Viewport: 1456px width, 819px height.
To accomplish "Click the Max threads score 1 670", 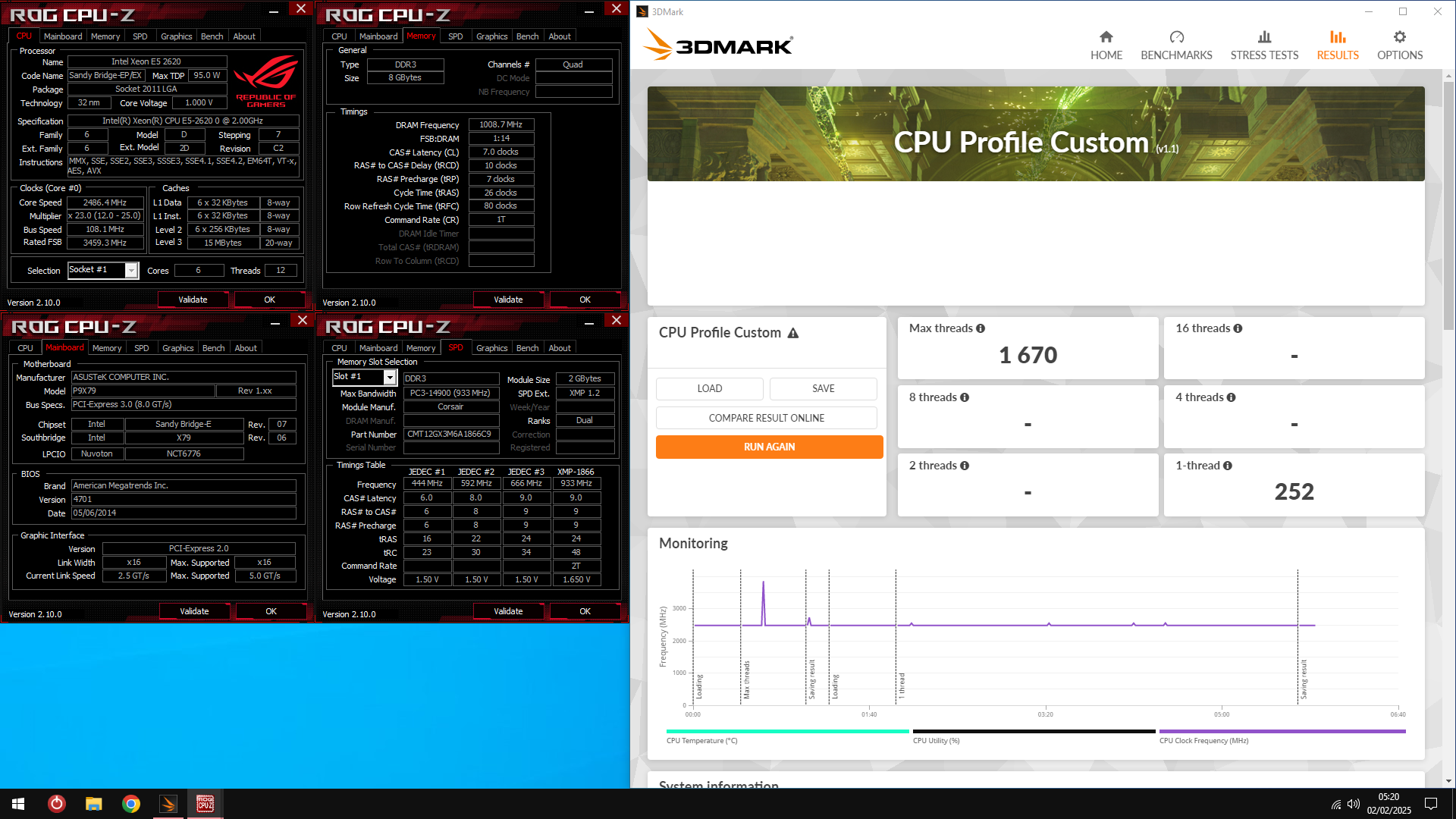I will (x=1028, y=355).
